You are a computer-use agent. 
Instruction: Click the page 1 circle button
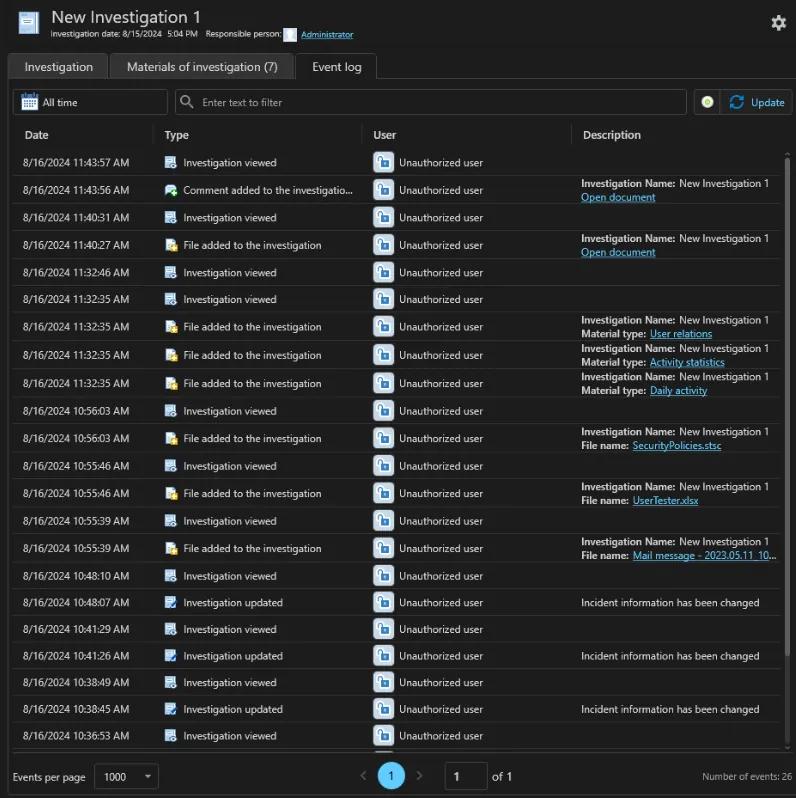pos(391,776)
